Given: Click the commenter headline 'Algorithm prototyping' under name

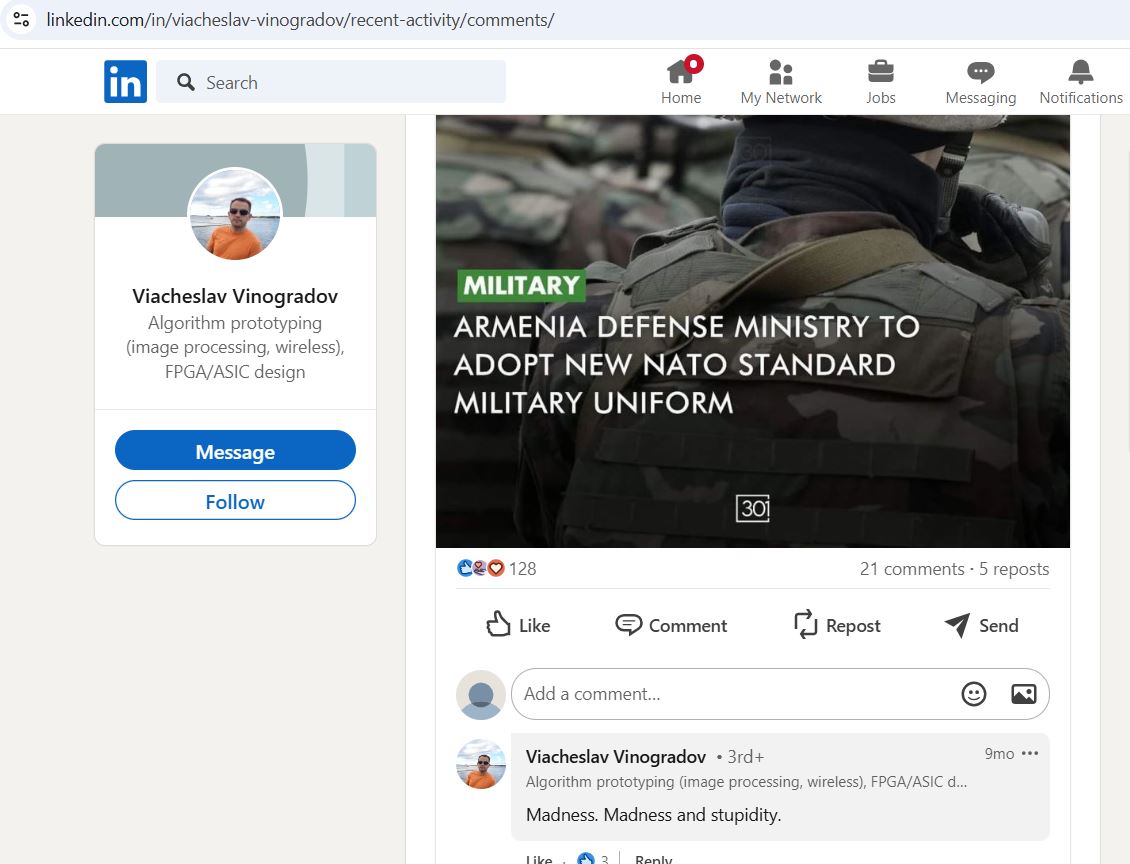Looking at the screenshot, I should 746,782.
